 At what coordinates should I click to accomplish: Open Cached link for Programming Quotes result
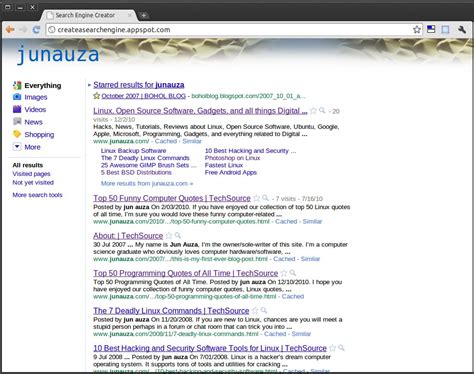(x=293, y=297)
